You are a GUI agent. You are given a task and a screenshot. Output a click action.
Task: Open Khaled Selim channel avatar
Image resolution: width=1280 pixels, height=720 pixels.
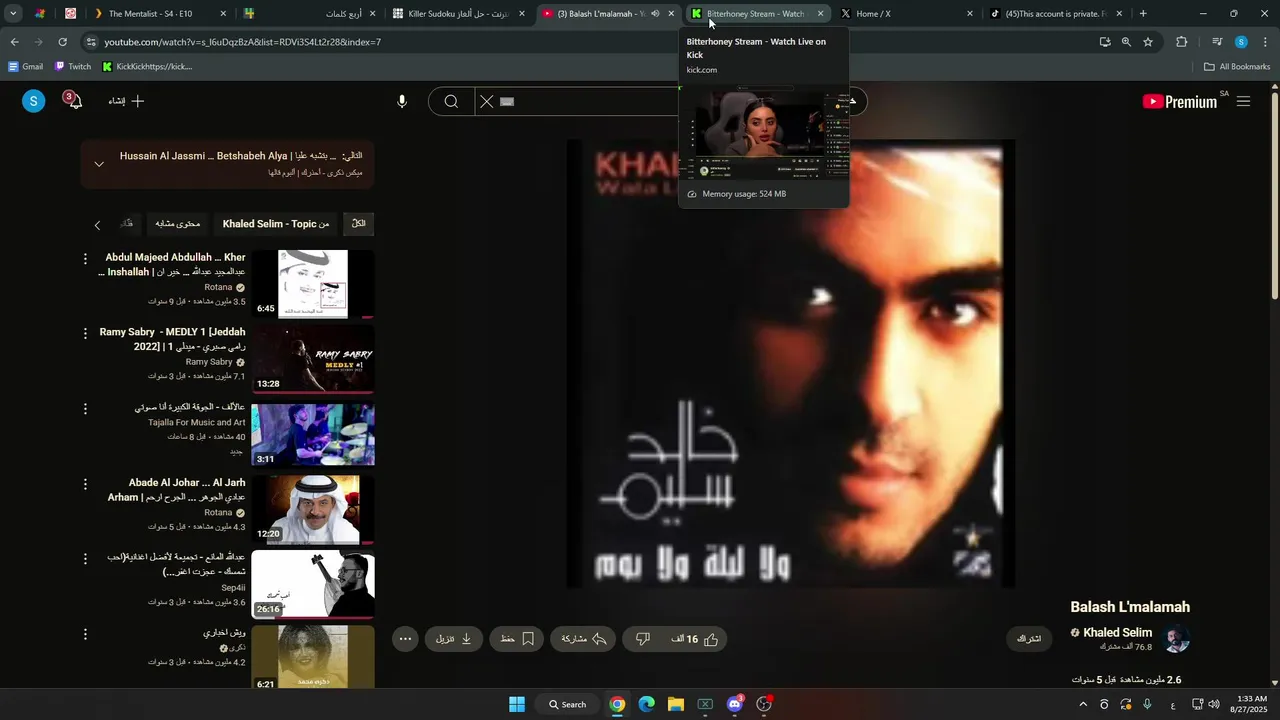pyautogui.click(x=1177, y=639)
